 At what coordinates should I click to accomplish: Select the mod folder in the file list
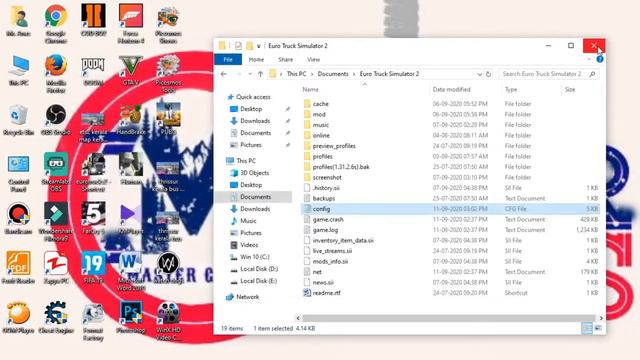tap(451, 114)
